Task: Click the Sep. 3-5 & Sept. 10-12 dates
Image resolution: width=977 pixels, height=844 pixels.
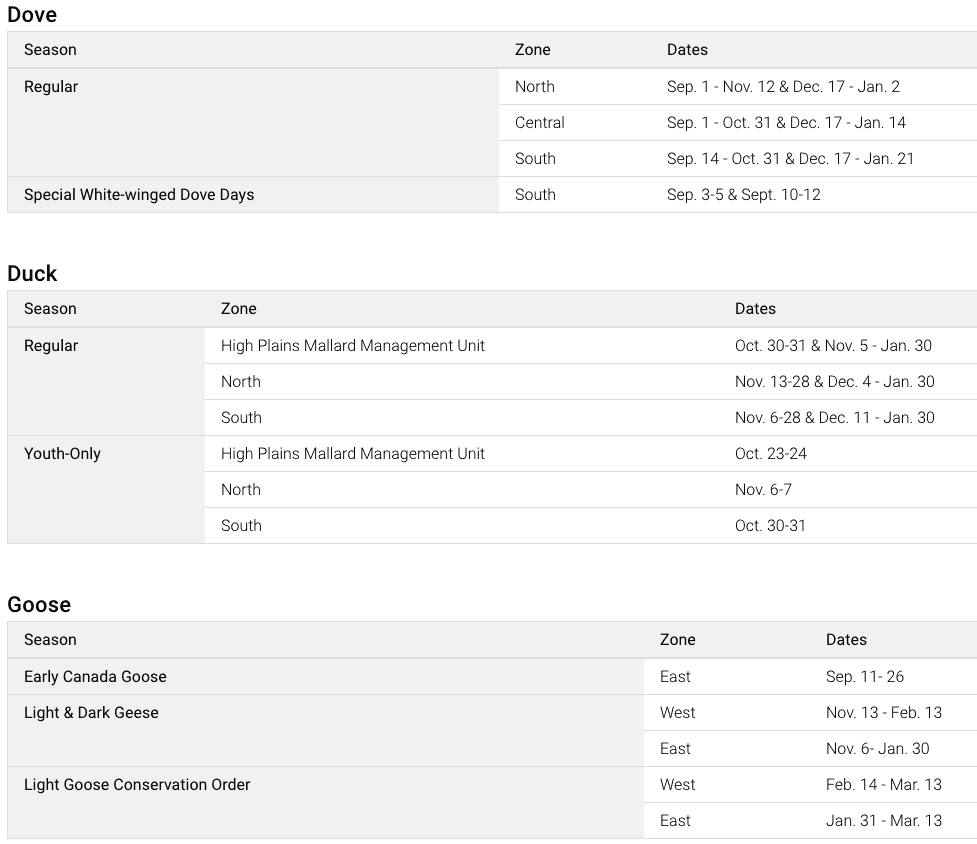Action: coord(743,195)
